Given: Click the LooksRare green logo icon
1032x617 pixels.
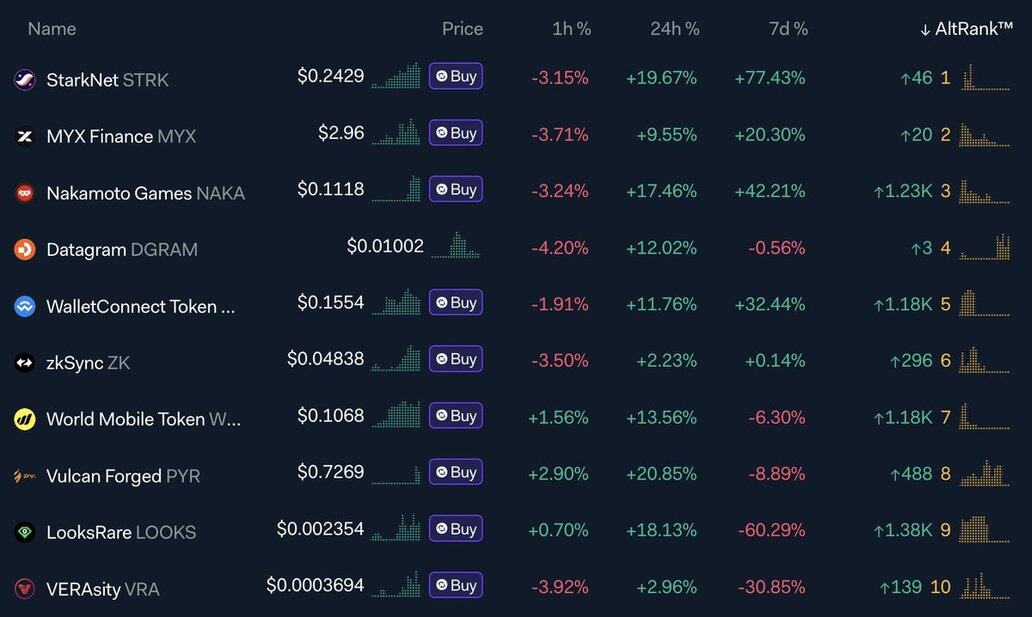Looking at the screenshot, I should click(x=25, y=532).
